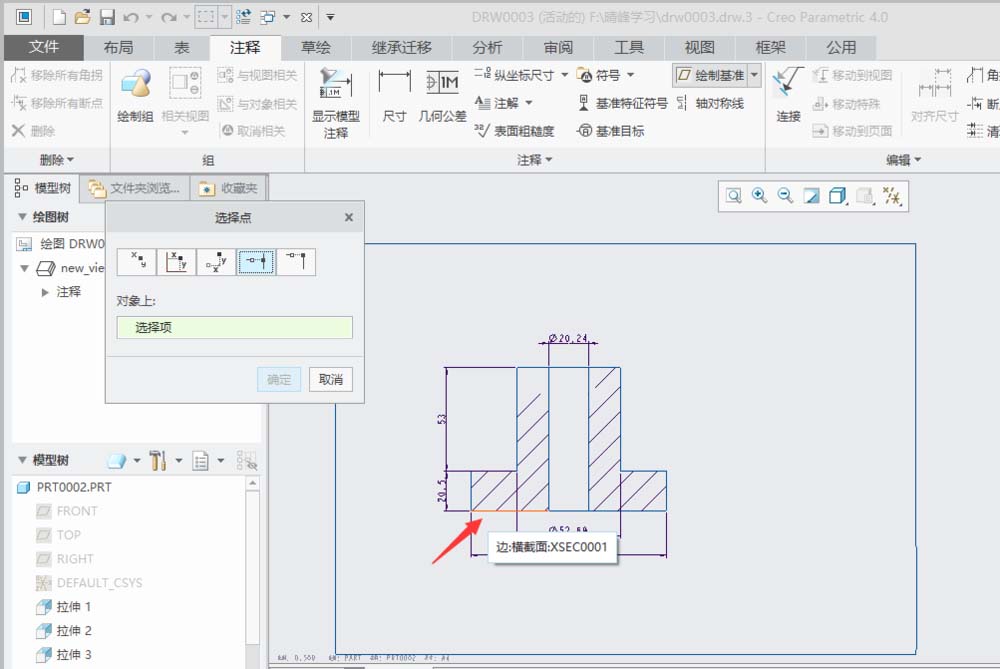
Task: Switch to the 分析 ribbon tab
Action: pyautogui.click(x=487, y=47)
